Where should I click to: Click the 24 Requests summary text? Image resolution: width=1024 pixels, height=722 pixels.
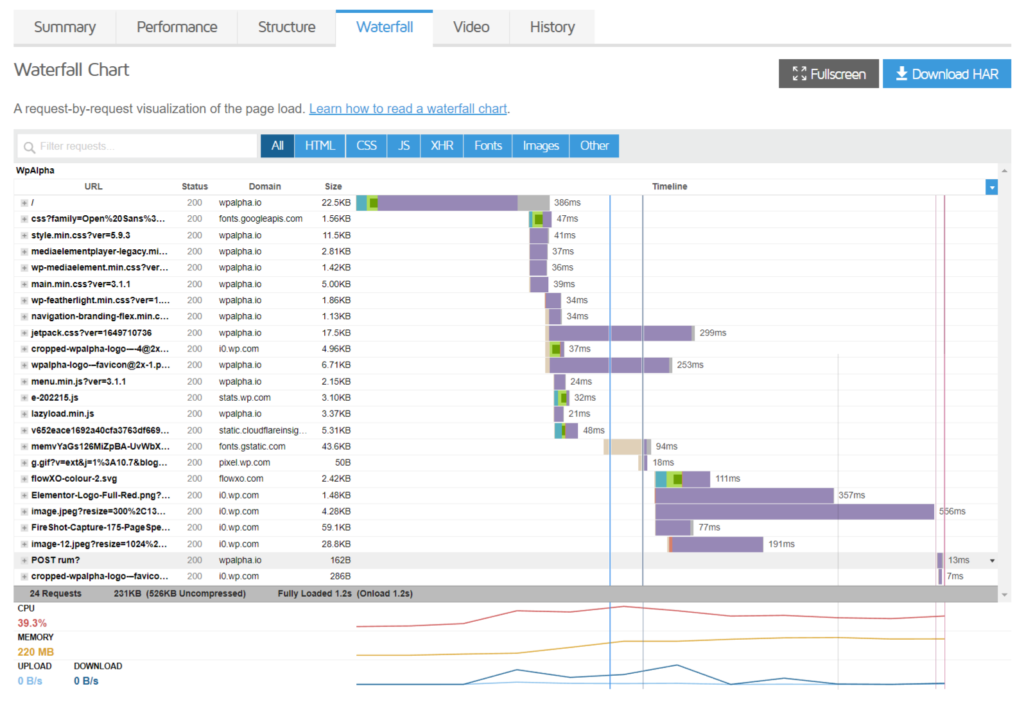(x=56, y=593)
